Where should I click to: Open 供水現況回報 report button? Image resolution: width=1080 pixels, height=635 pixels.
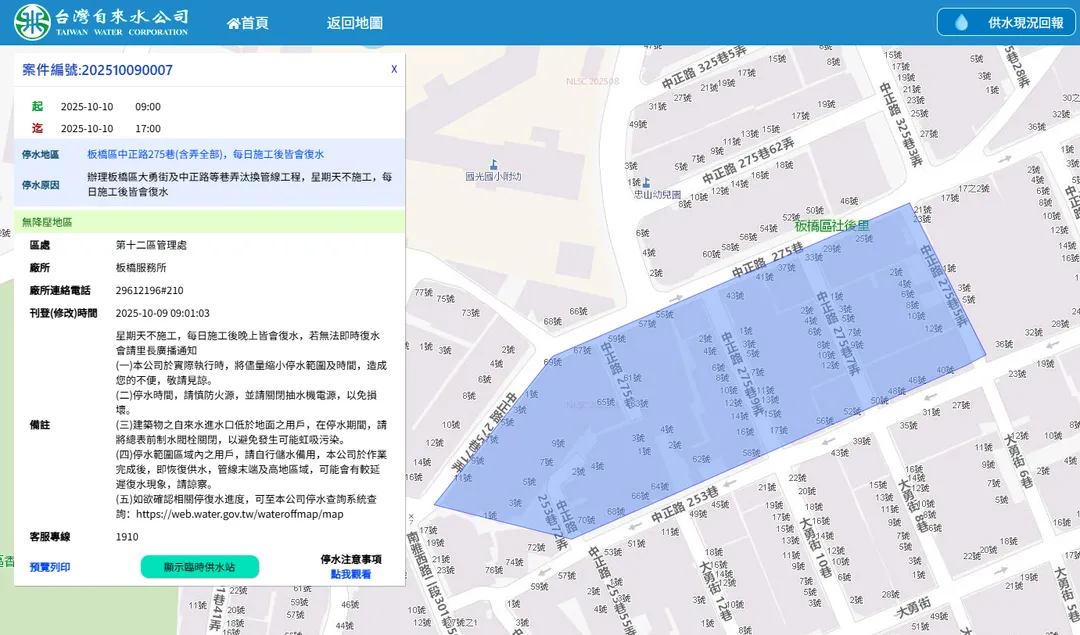1006,22
